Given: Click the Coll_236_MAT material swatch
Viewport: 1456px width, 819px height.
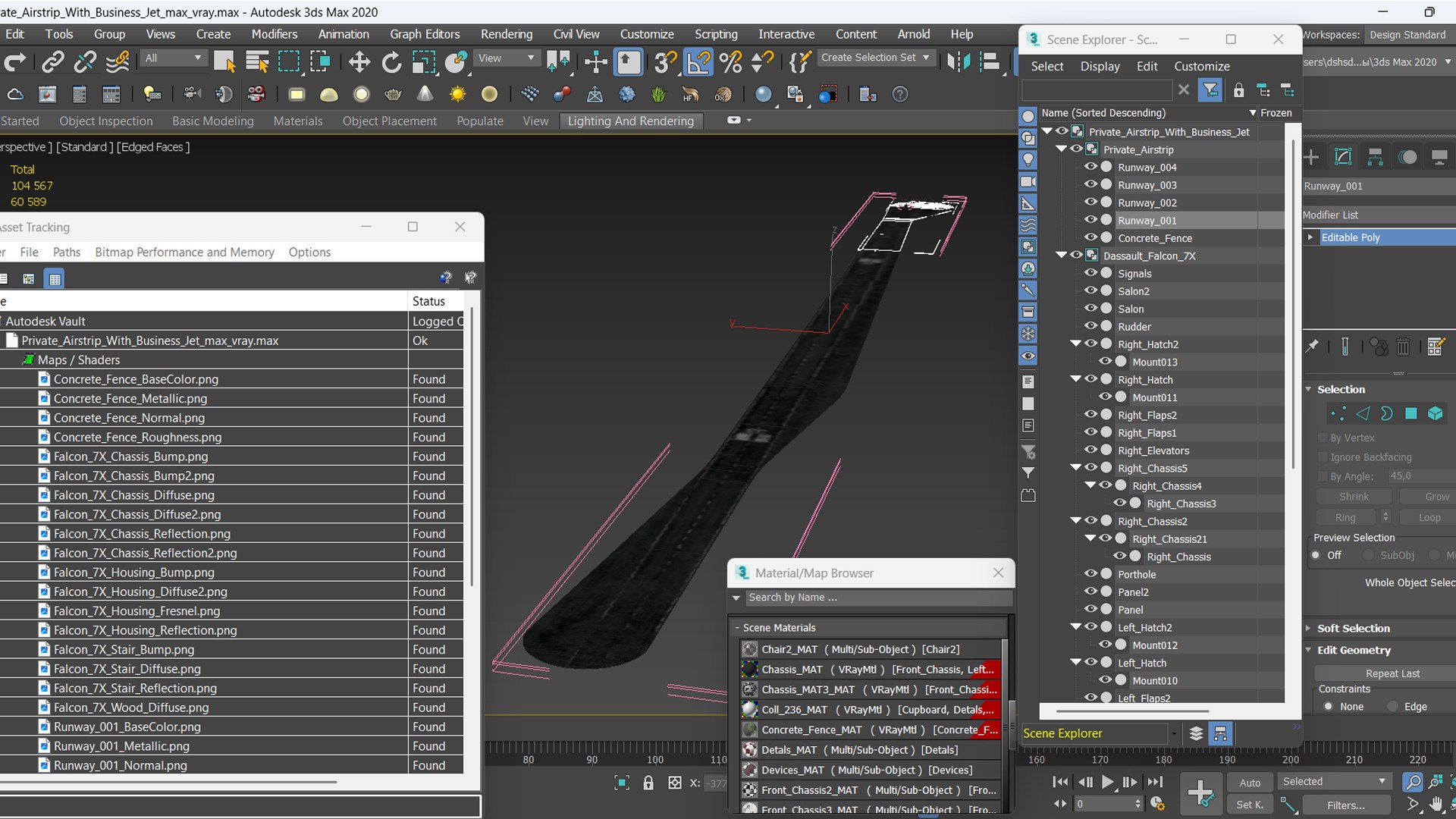Looking at the screenshot, I should (x=749, y=710).
